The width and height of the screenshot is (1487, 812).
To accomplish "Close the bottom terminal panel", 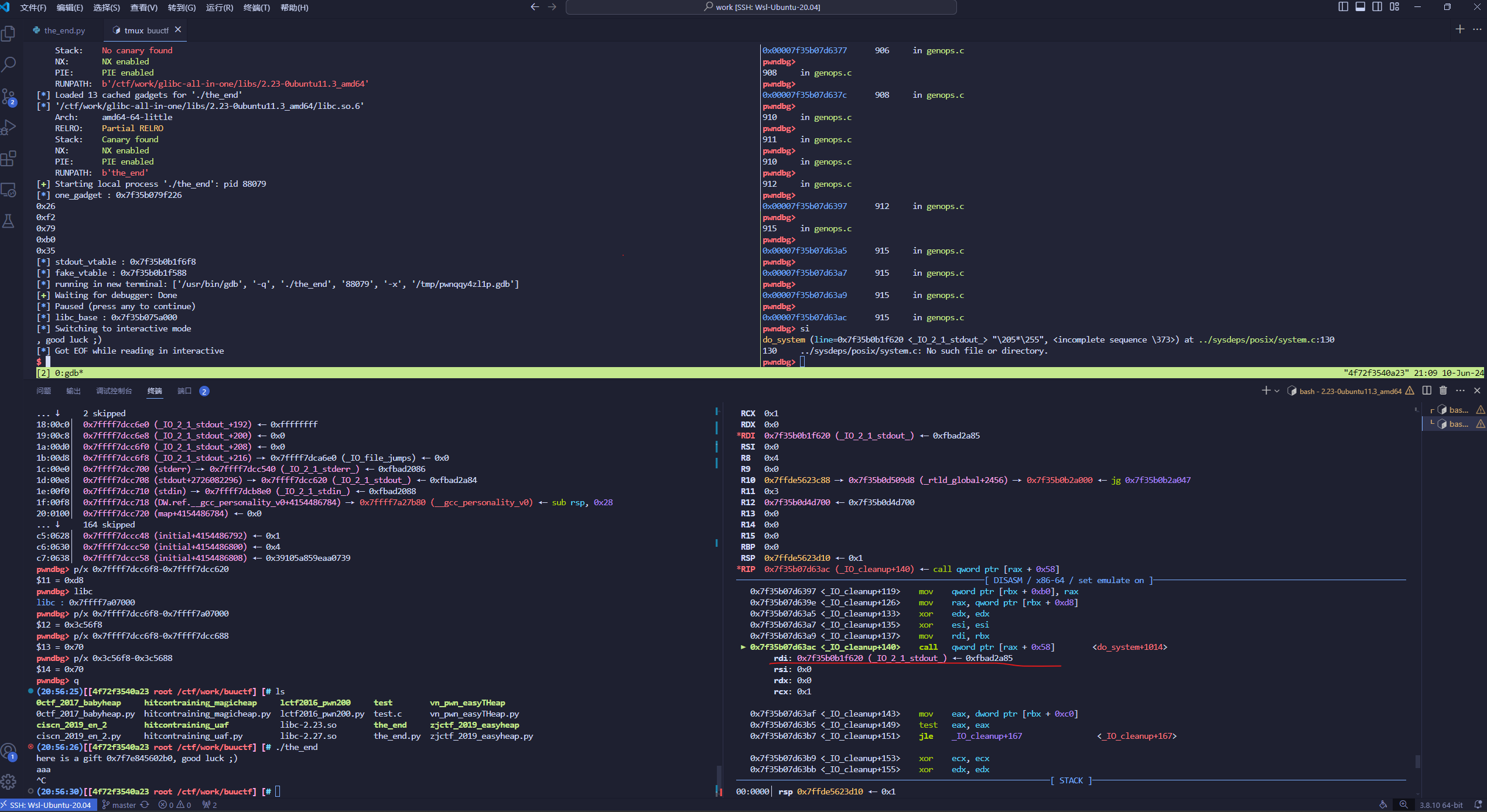I will (x=1477, y=390).
